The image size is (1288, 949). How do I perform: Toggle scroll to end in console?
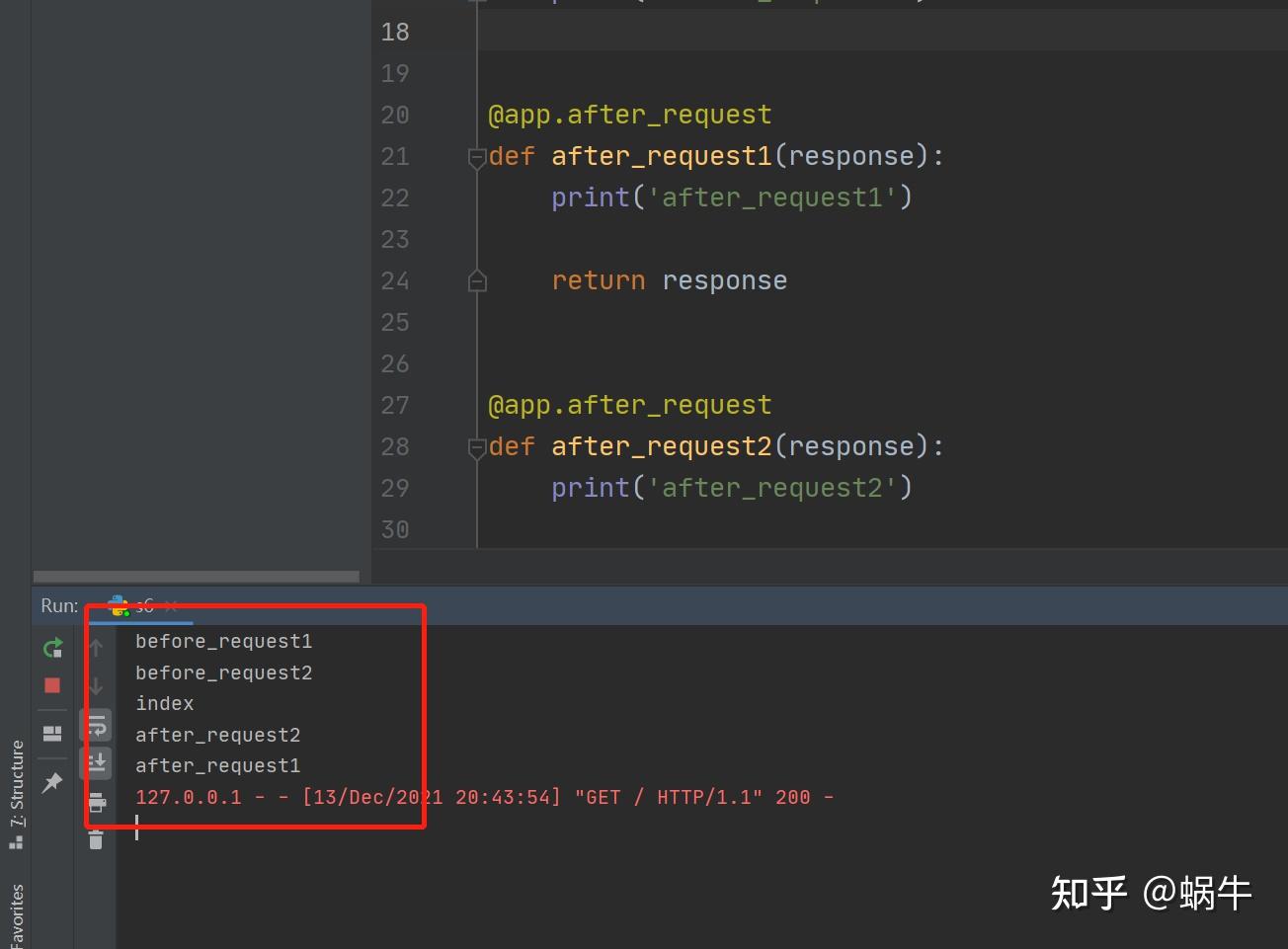(x=96, y=762)
